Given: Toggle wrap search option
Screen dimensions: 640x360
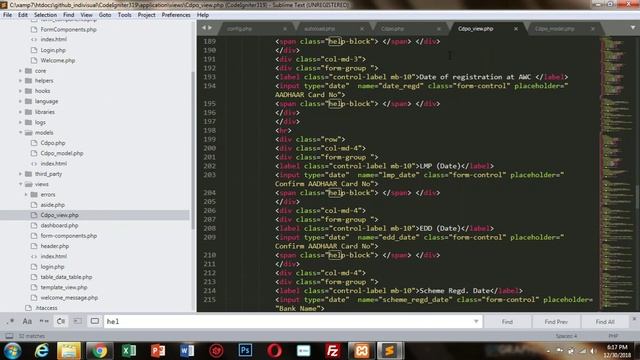Looking at the screenshot, I should (x=61, y=321).
